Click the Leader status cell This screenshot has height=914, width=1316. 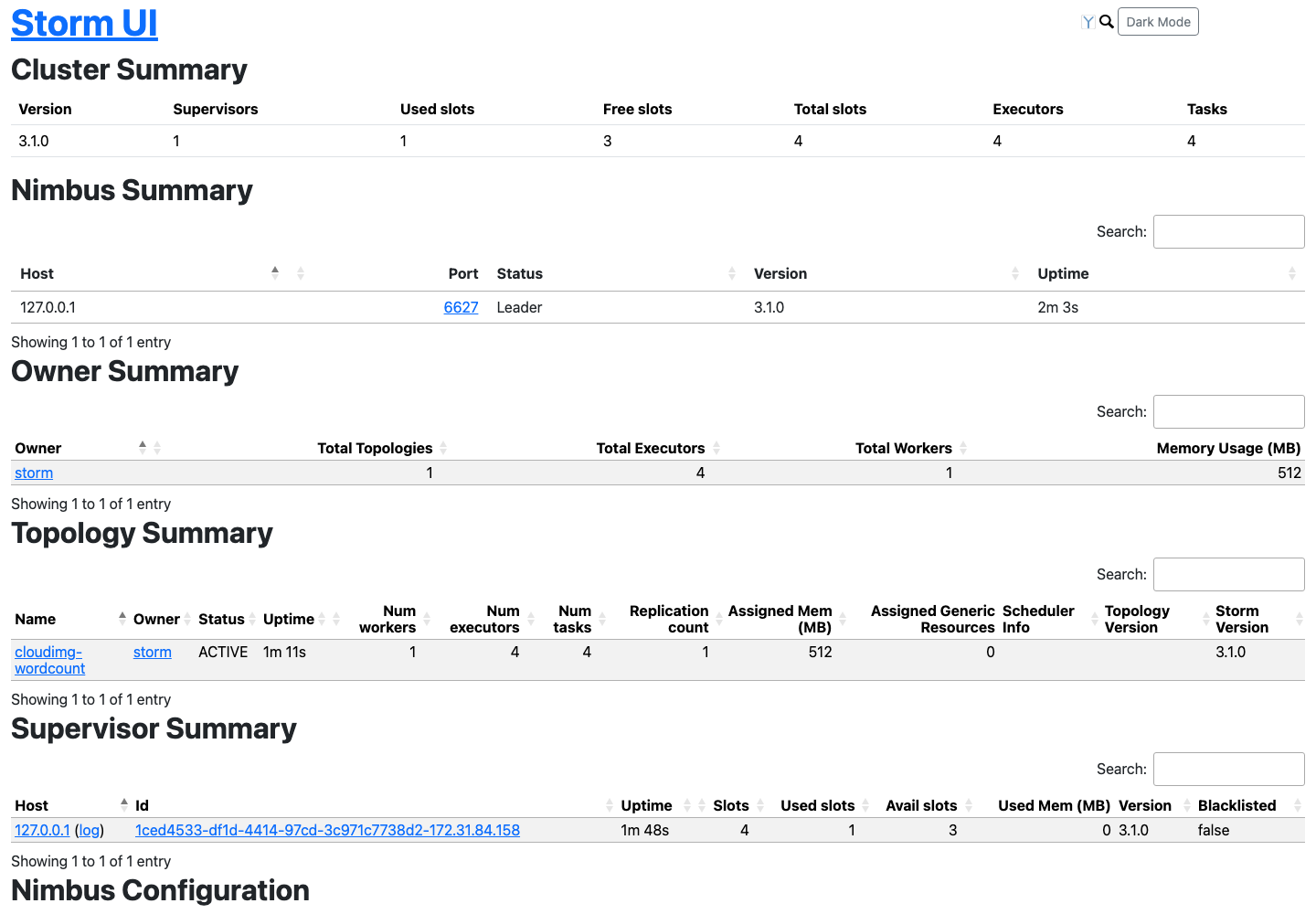(x=520, y=307)
